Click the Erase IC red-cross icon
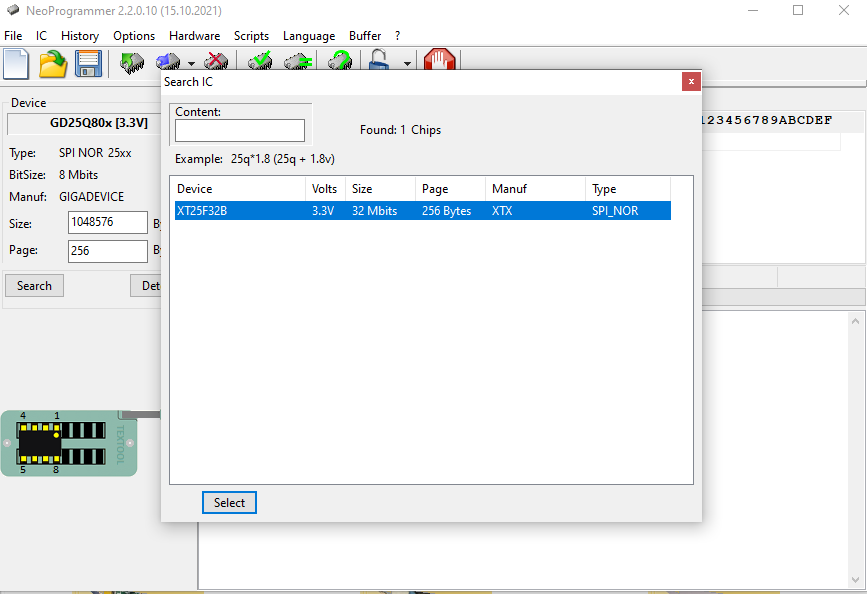 click(216, 62)
